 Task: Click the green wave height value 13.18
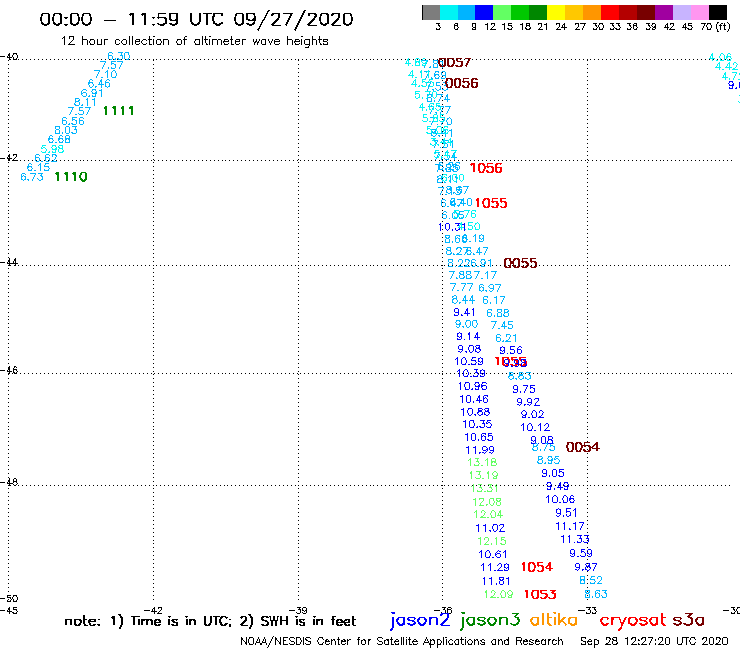tap(482, 463)
